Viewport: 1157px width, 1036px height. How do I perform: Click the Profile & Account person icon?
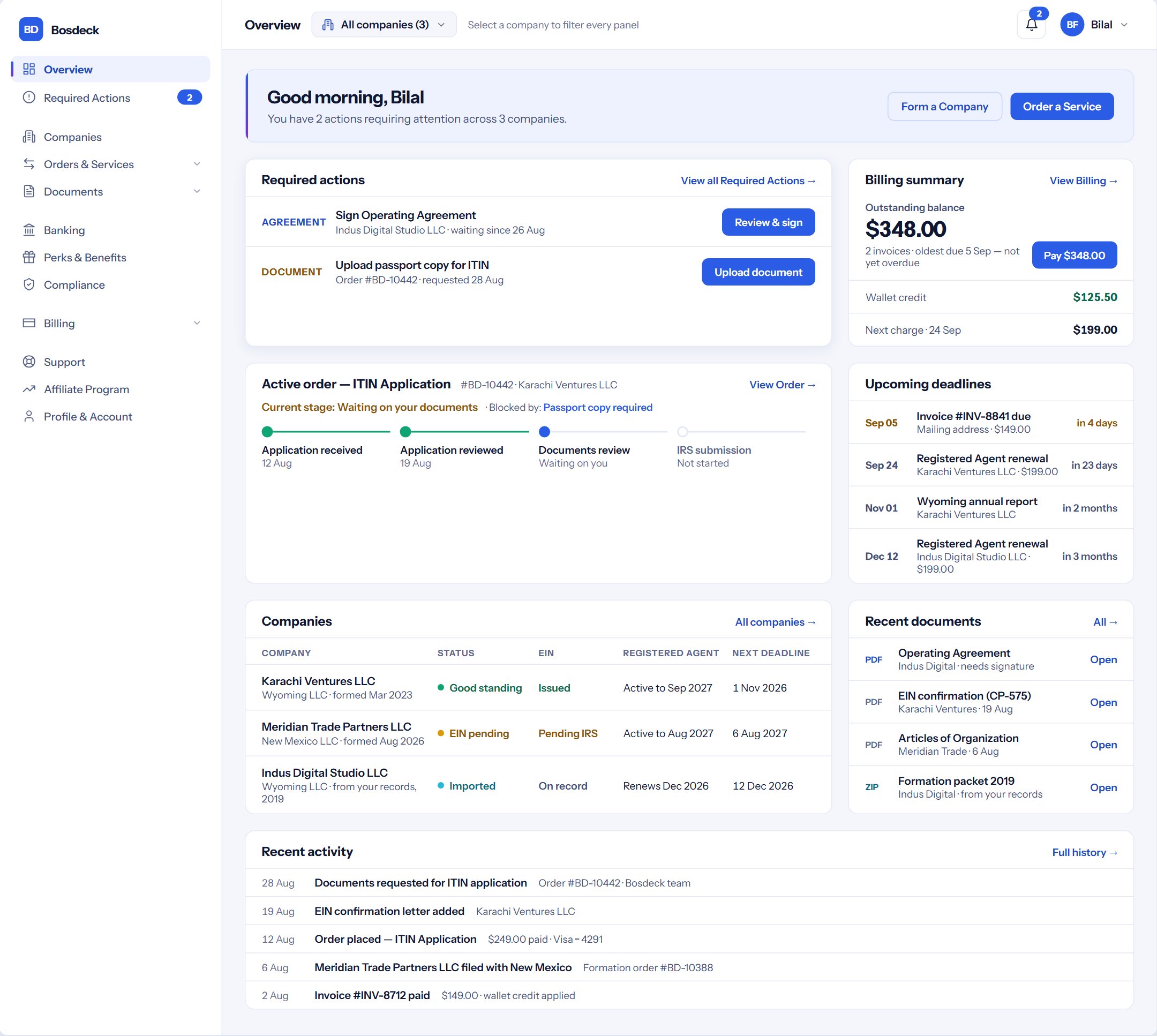coord(29,417)
